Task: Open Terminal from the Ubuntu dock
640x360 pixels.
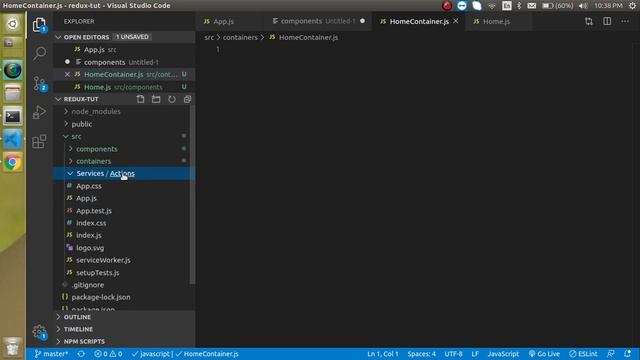Action: 13,117
